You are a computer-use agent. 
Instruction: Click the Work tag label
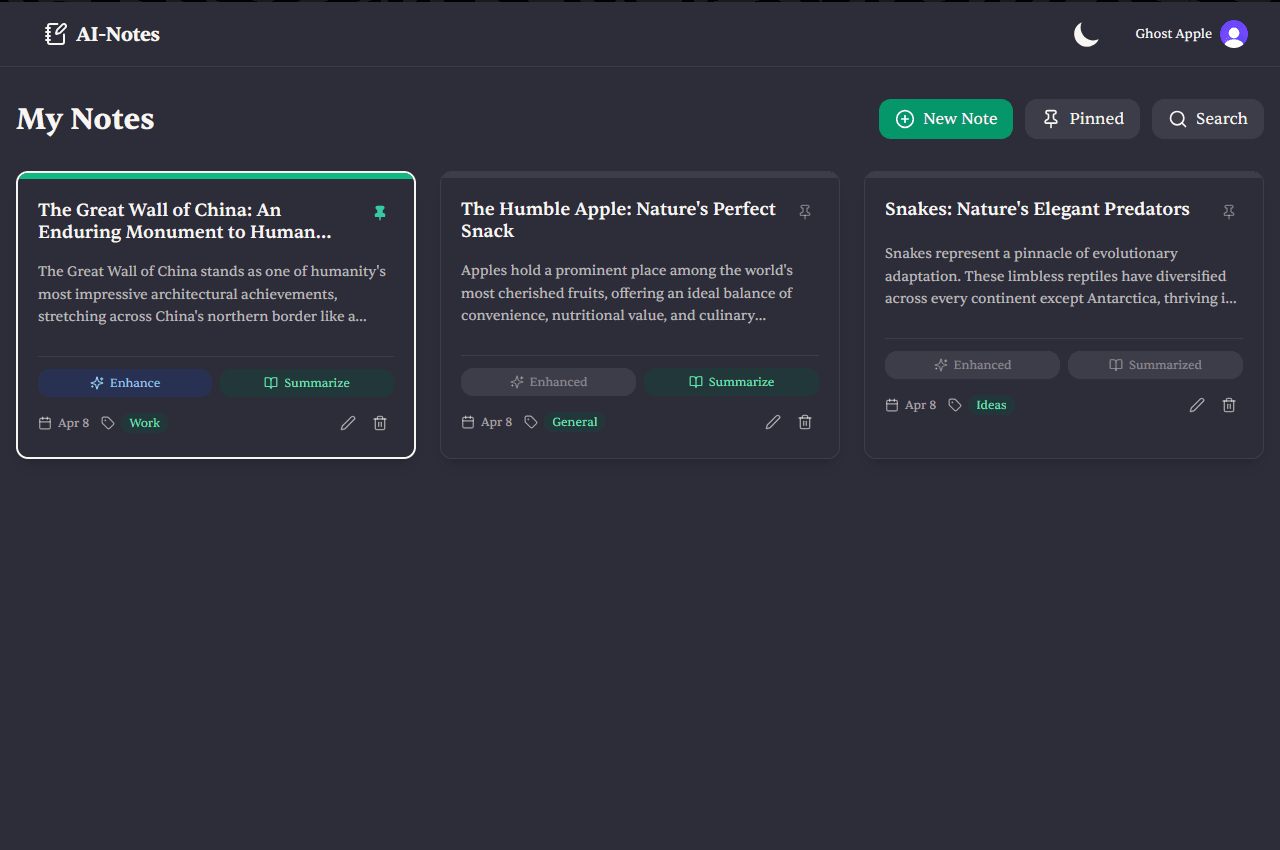[x=145, y=423]
